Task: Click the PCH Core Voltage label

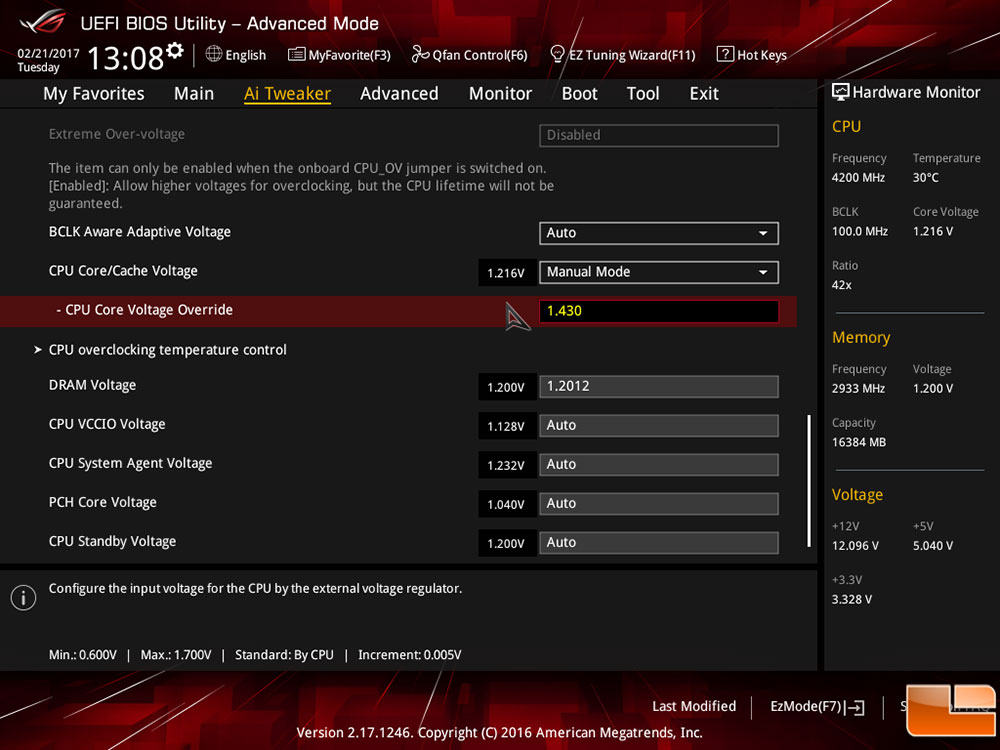Action: (x=103, y=503)
